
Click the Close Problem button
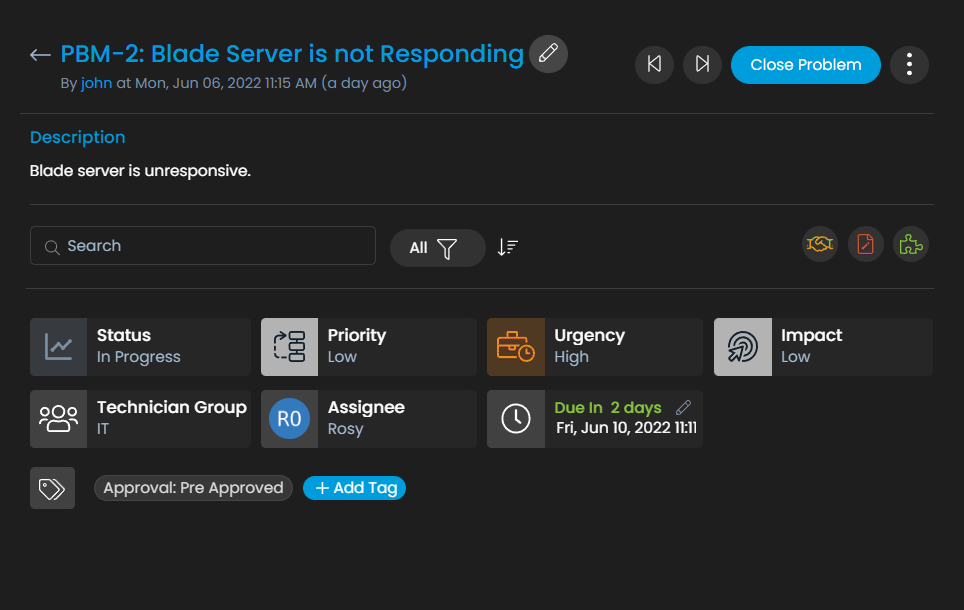click(x=805, y=65)
